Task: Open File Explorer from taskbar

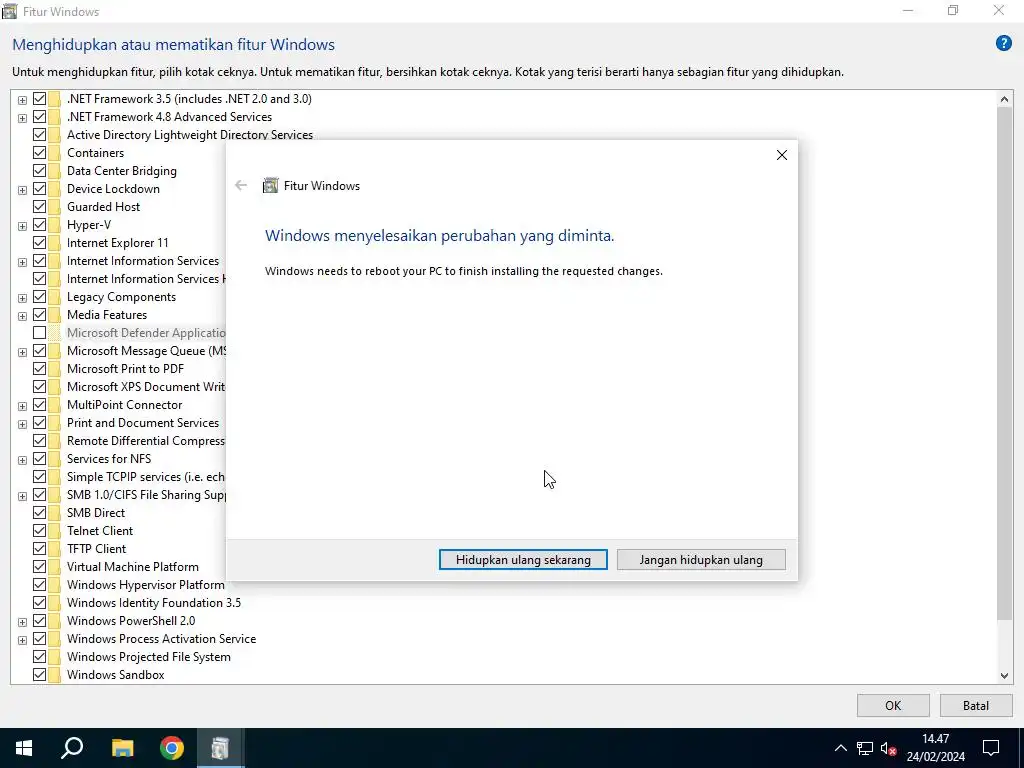Action: coord(122,748)
